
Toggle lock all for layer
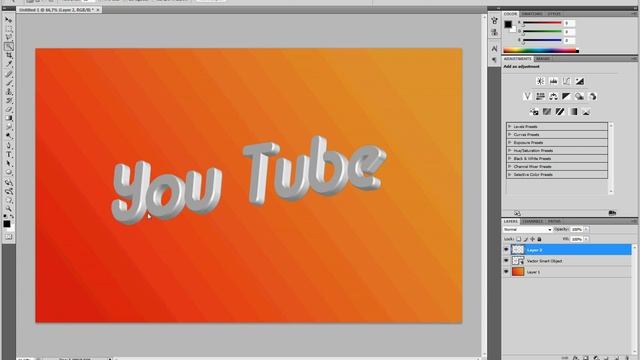[x=539, y=239]
